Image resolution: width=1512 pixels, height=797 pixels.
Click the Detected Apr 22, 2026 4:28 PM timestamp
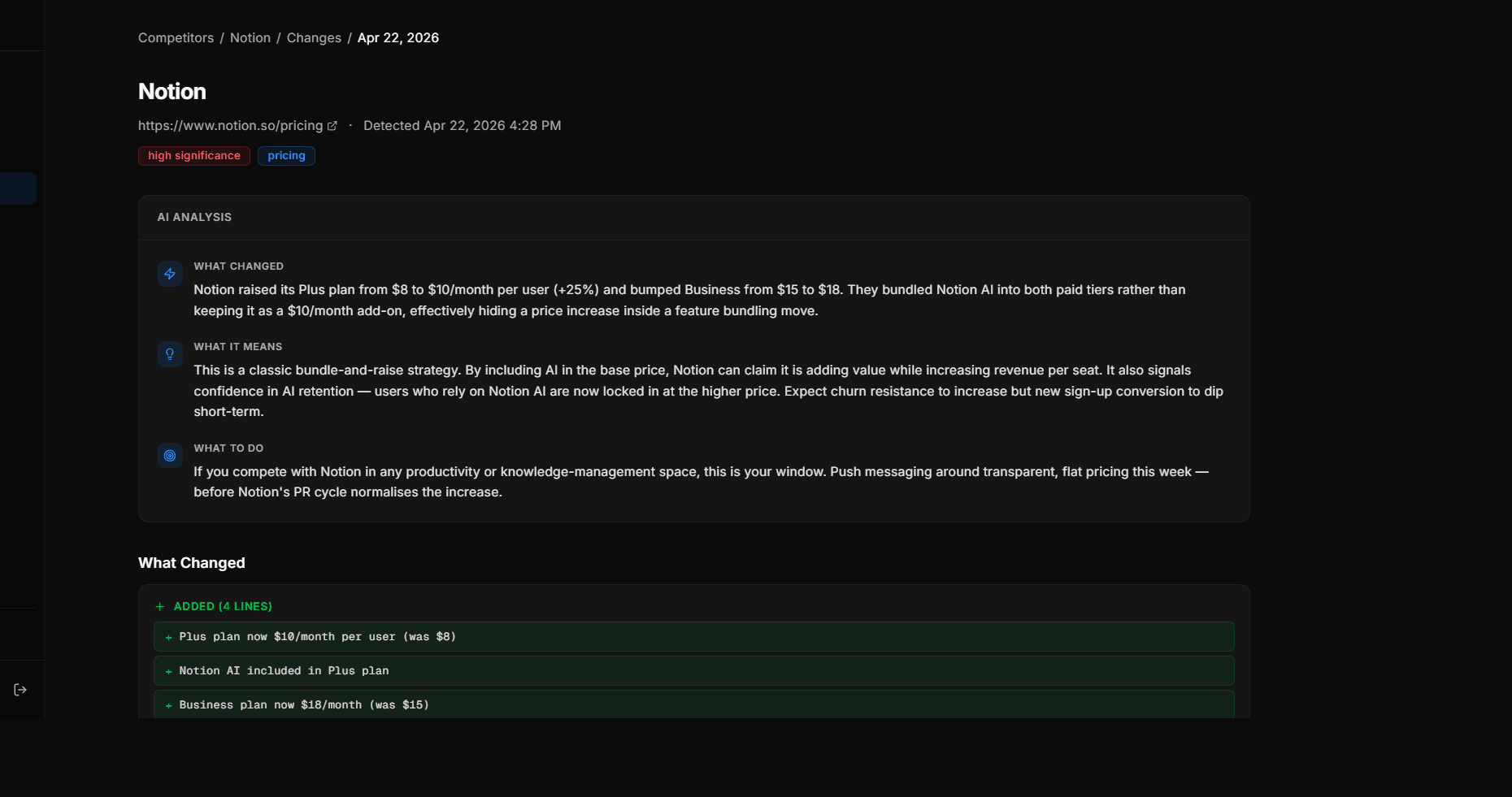[x=462, y=126]
